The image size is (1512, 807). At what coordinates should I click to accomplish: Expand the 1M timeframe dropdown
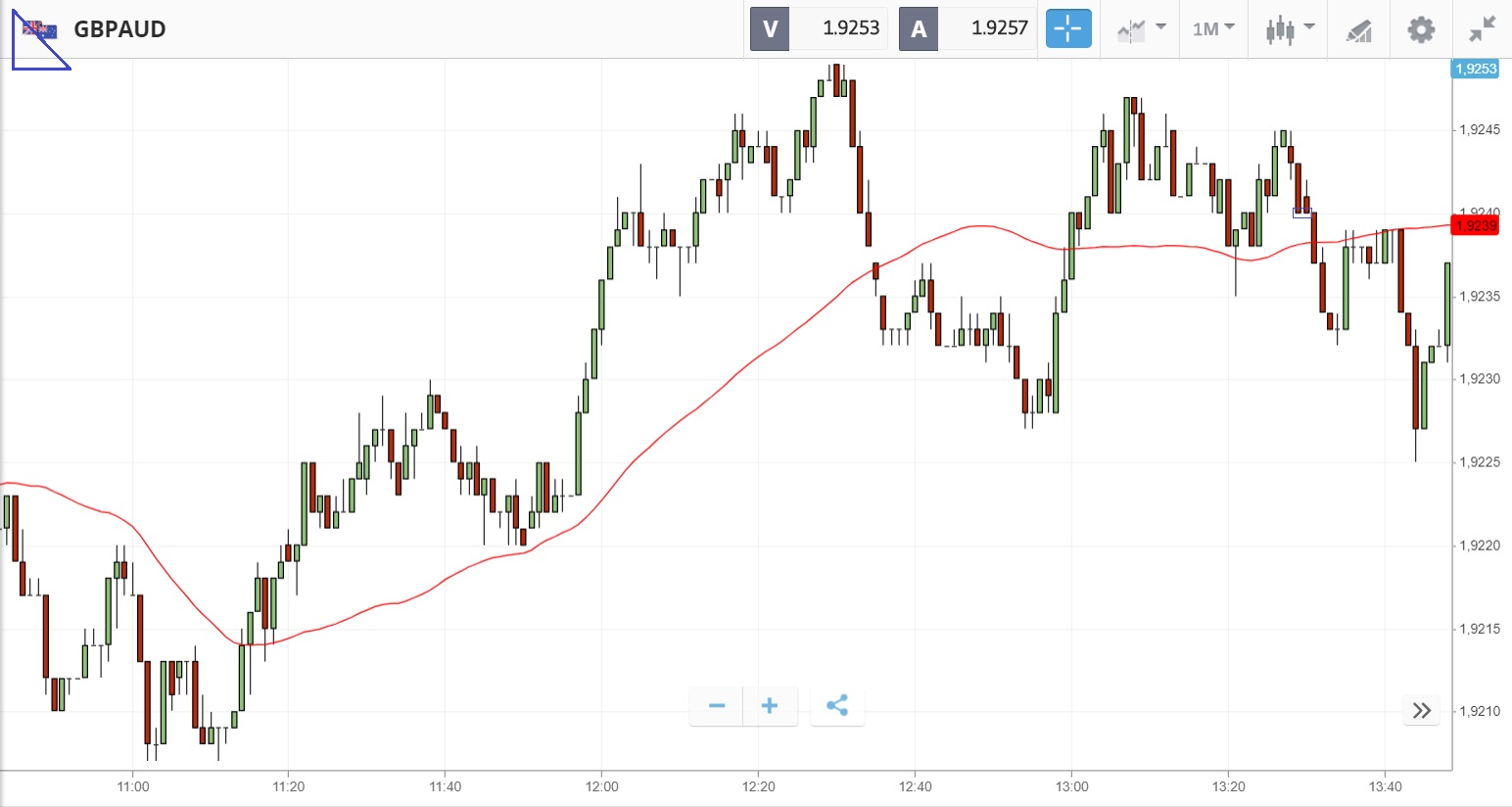pos(1213,29)
